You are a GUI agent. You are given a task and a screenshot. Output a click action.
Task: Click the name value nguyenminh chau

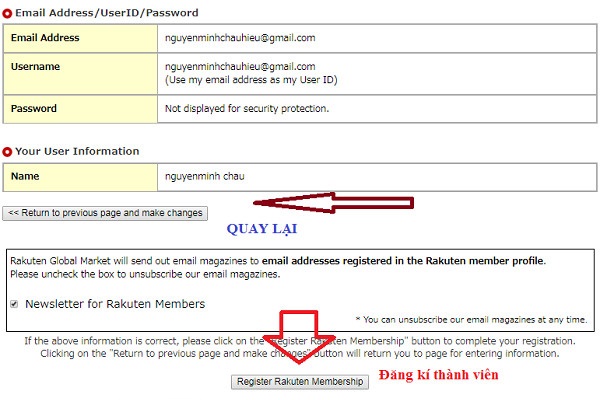tap(205, 176)
